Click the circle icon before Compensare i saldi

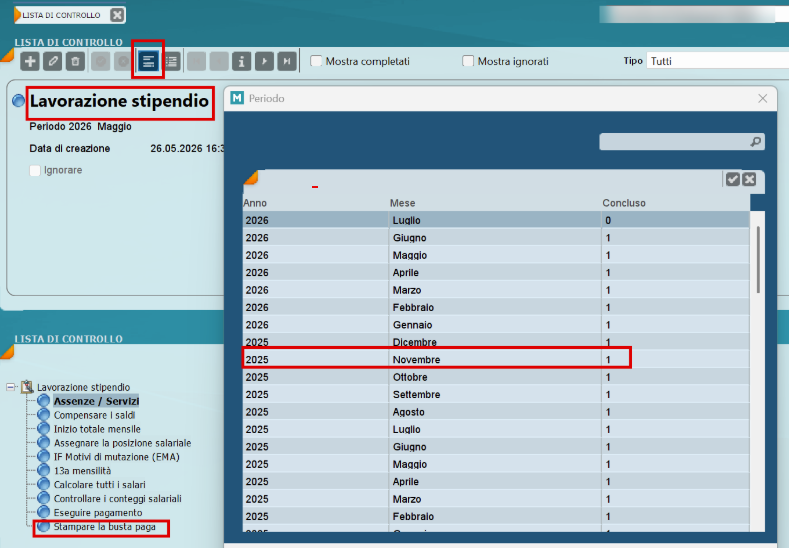[x=44, y=415]
